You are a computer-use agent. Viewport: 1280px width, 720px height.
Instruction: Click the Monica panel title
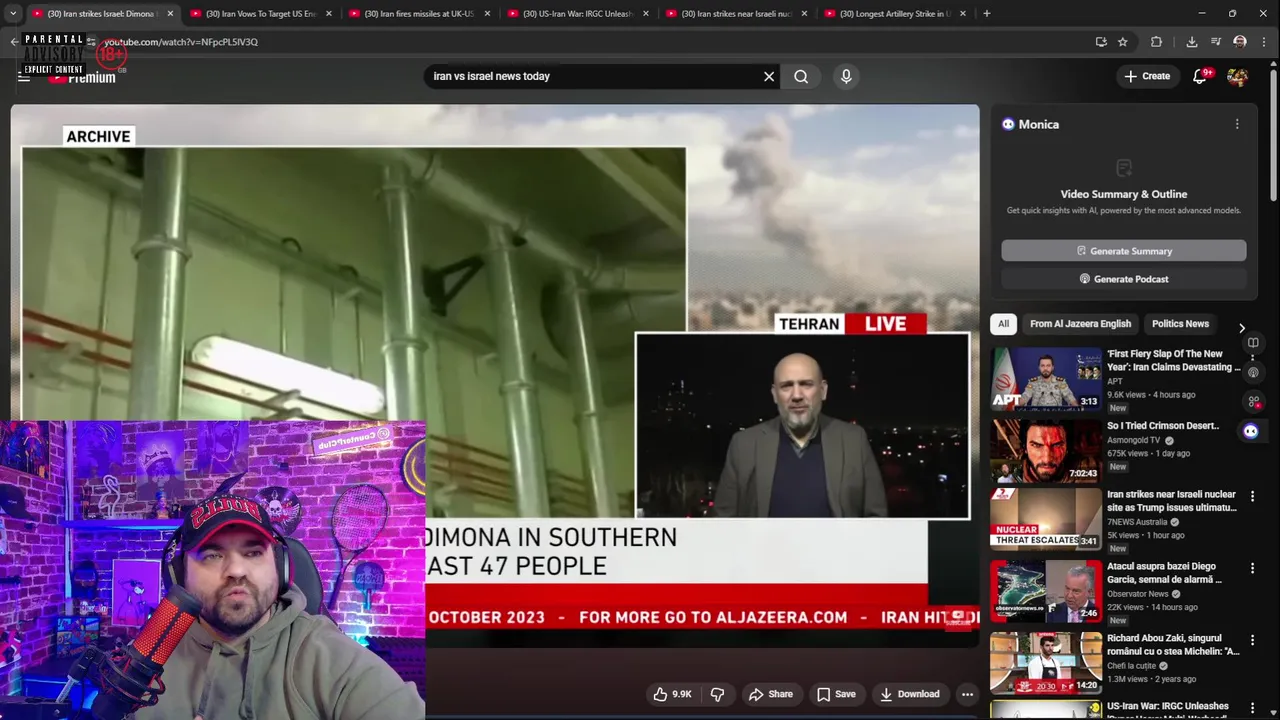[1038, 124]
